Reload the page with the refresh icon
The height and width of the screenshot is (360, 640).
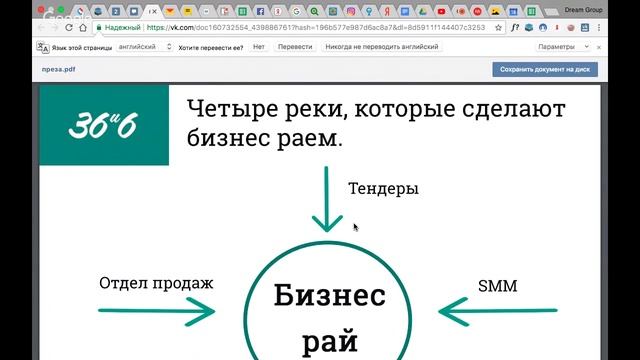69,27
